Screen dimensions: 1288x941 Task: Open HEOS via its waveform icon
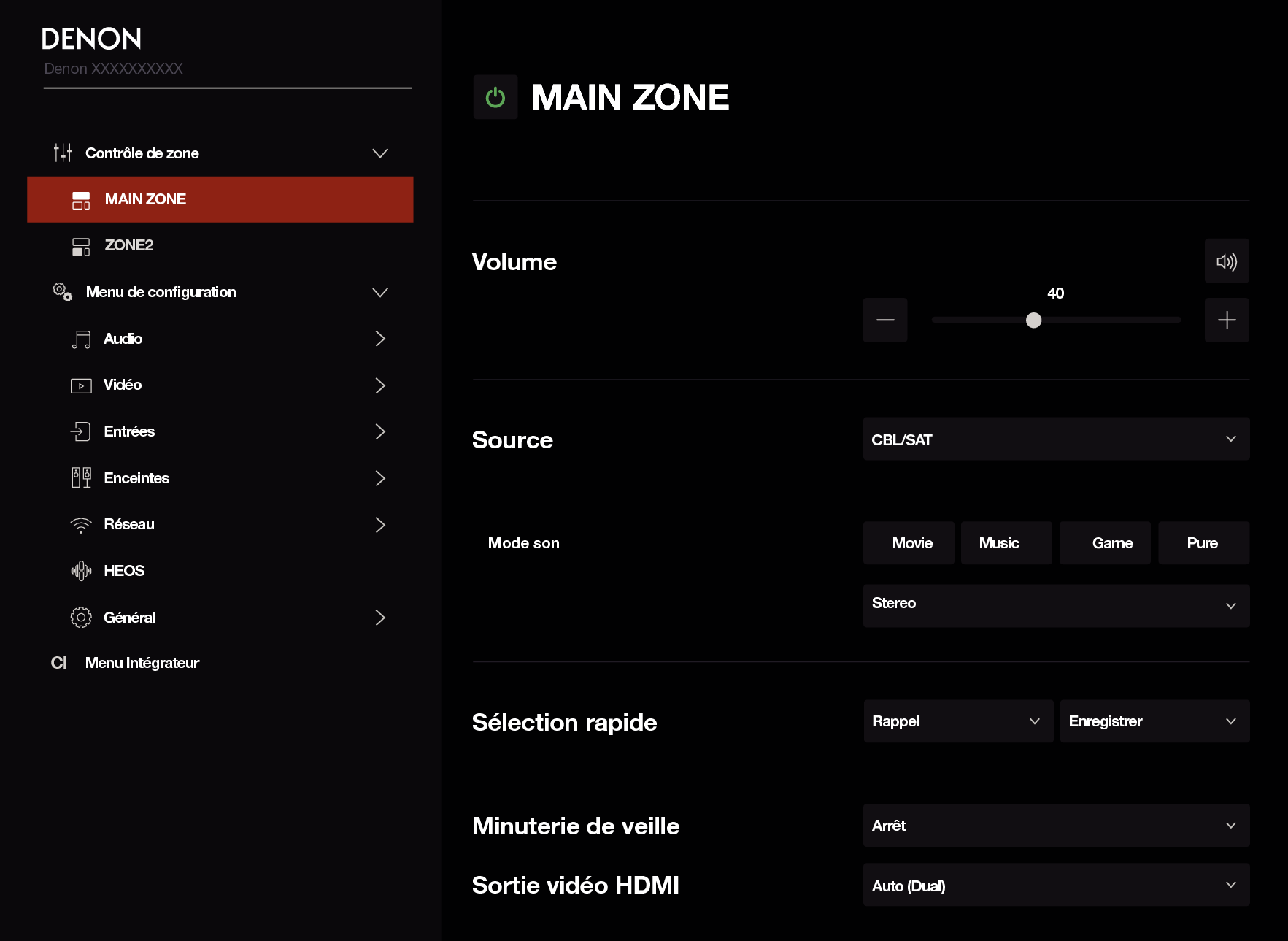81,571
